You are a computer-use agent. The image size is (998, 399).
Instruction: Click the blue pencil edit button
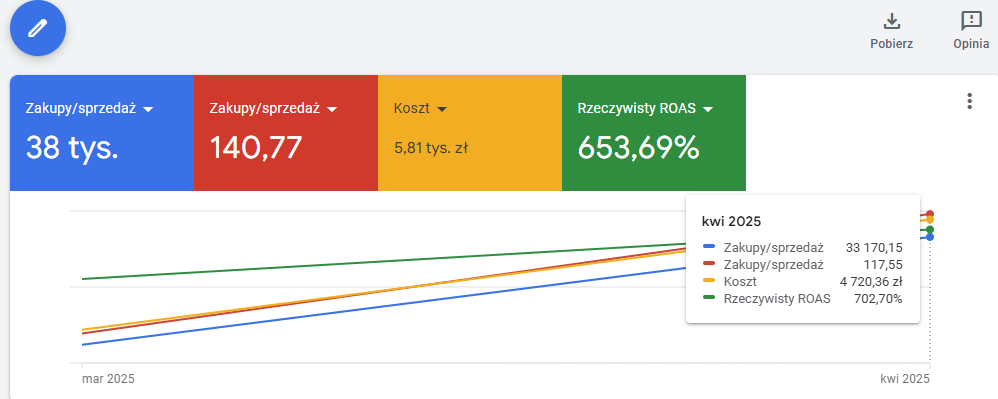[38, 28]
